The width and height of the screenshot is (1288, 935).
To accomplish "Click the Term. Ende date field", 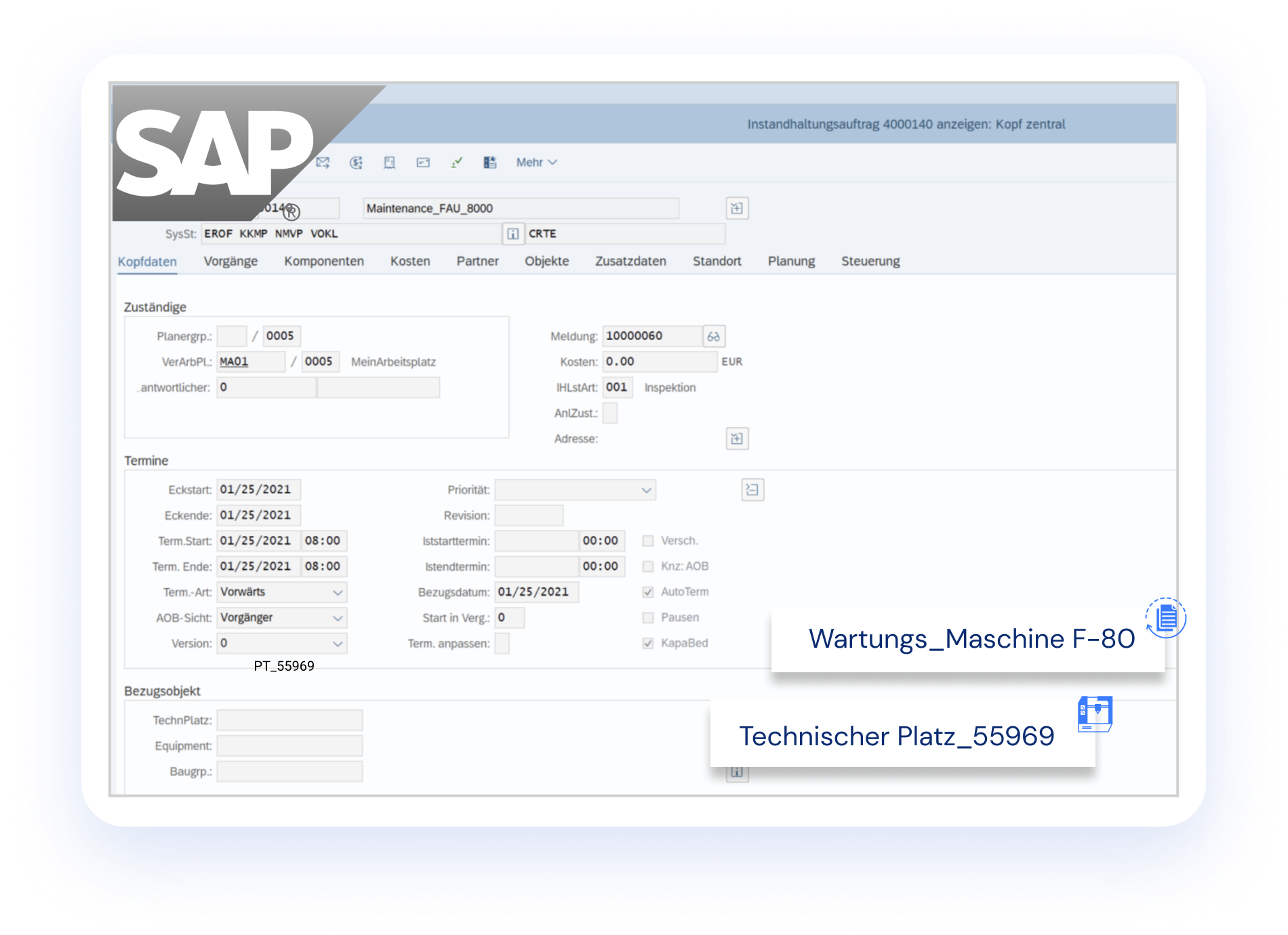I will pyautogui.click(x=258, y=566).
